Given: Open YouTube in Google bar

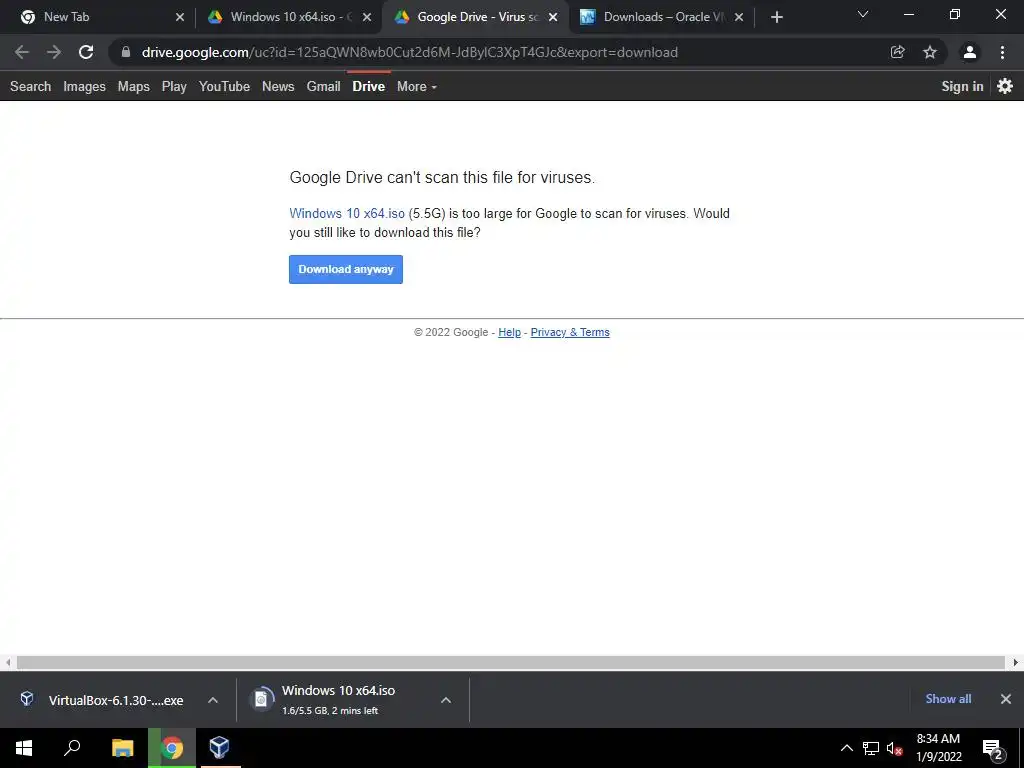Looking at the screenshot, I should [x=225, y=86].
